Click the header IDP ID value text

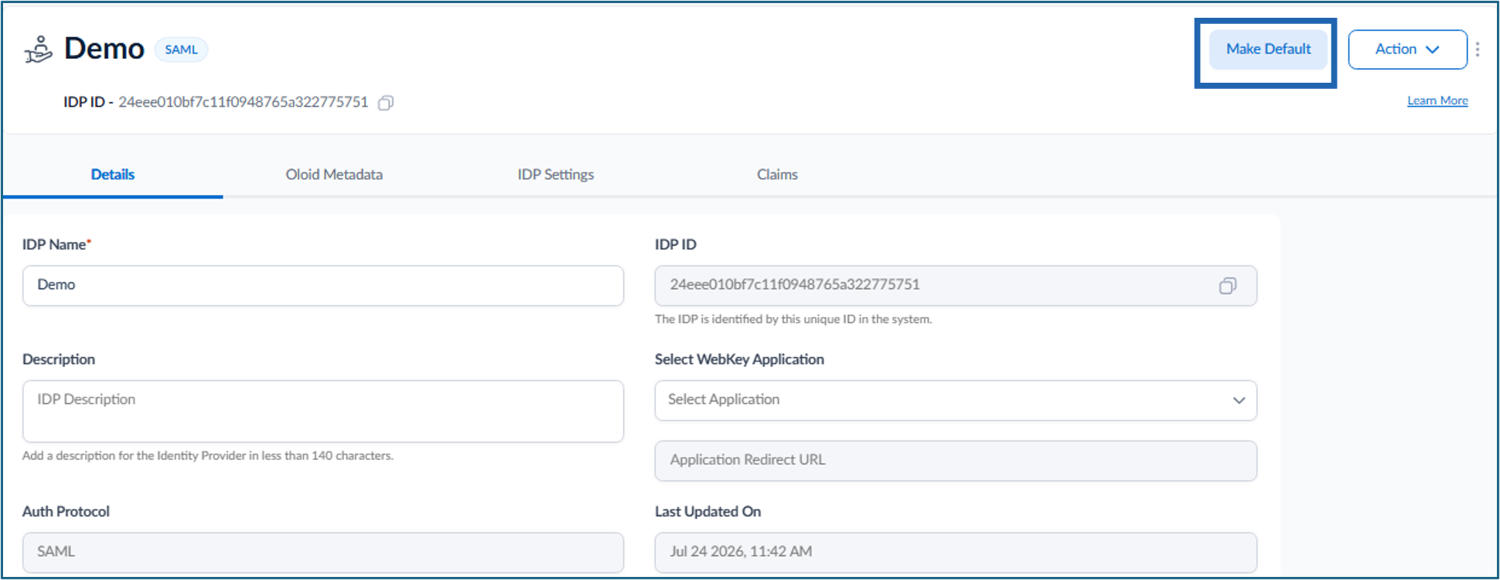243,102
